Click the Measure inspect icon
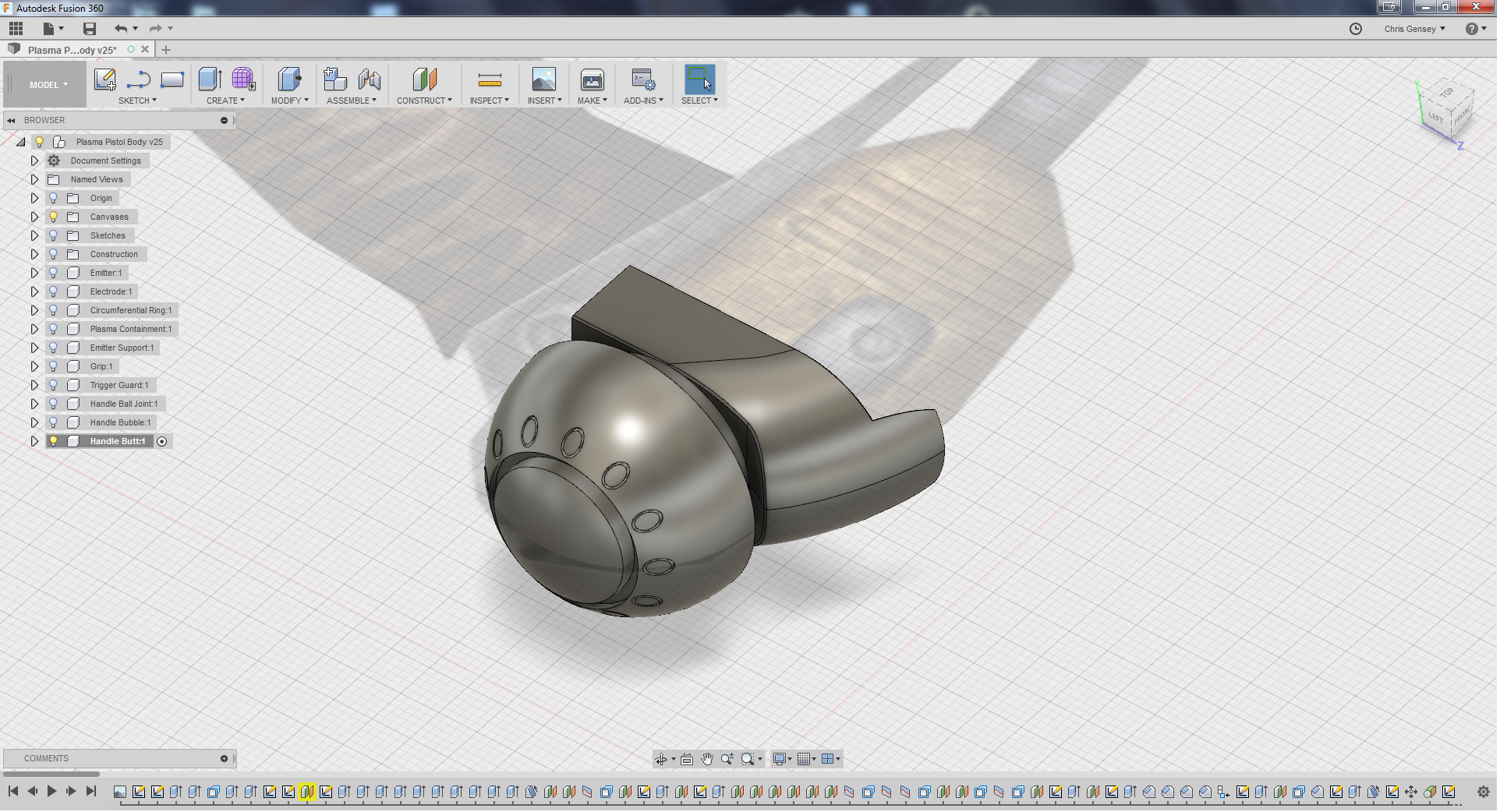Viewport: 1500px width, 812px height. click(490, 79)
